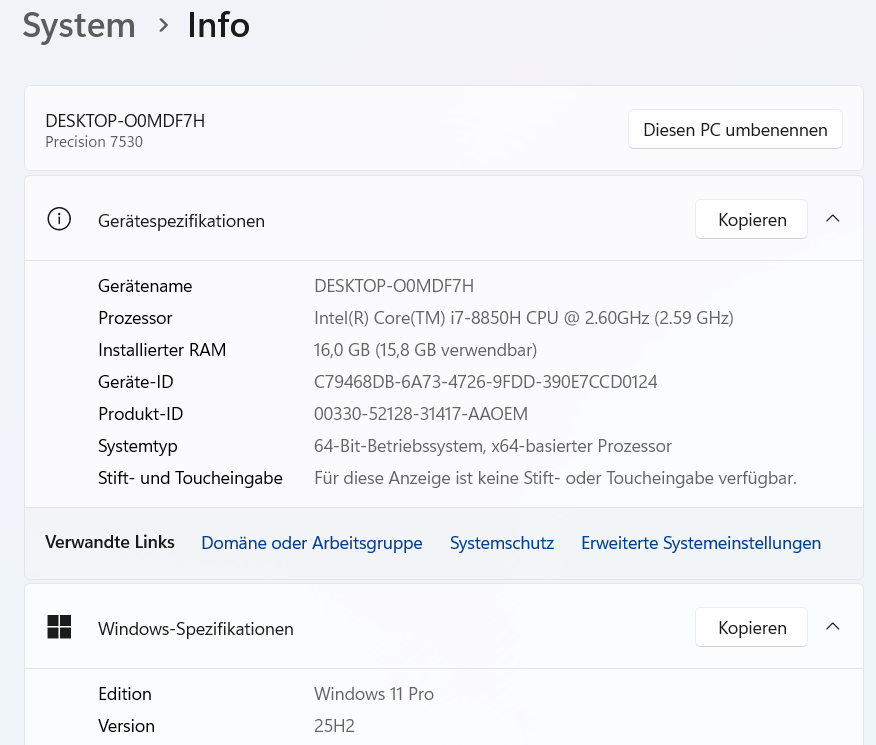This screenshot has width=876, height=745.
Task: Collapse the Gerätespezifikationen section chevron
Action: click(832, 218)
